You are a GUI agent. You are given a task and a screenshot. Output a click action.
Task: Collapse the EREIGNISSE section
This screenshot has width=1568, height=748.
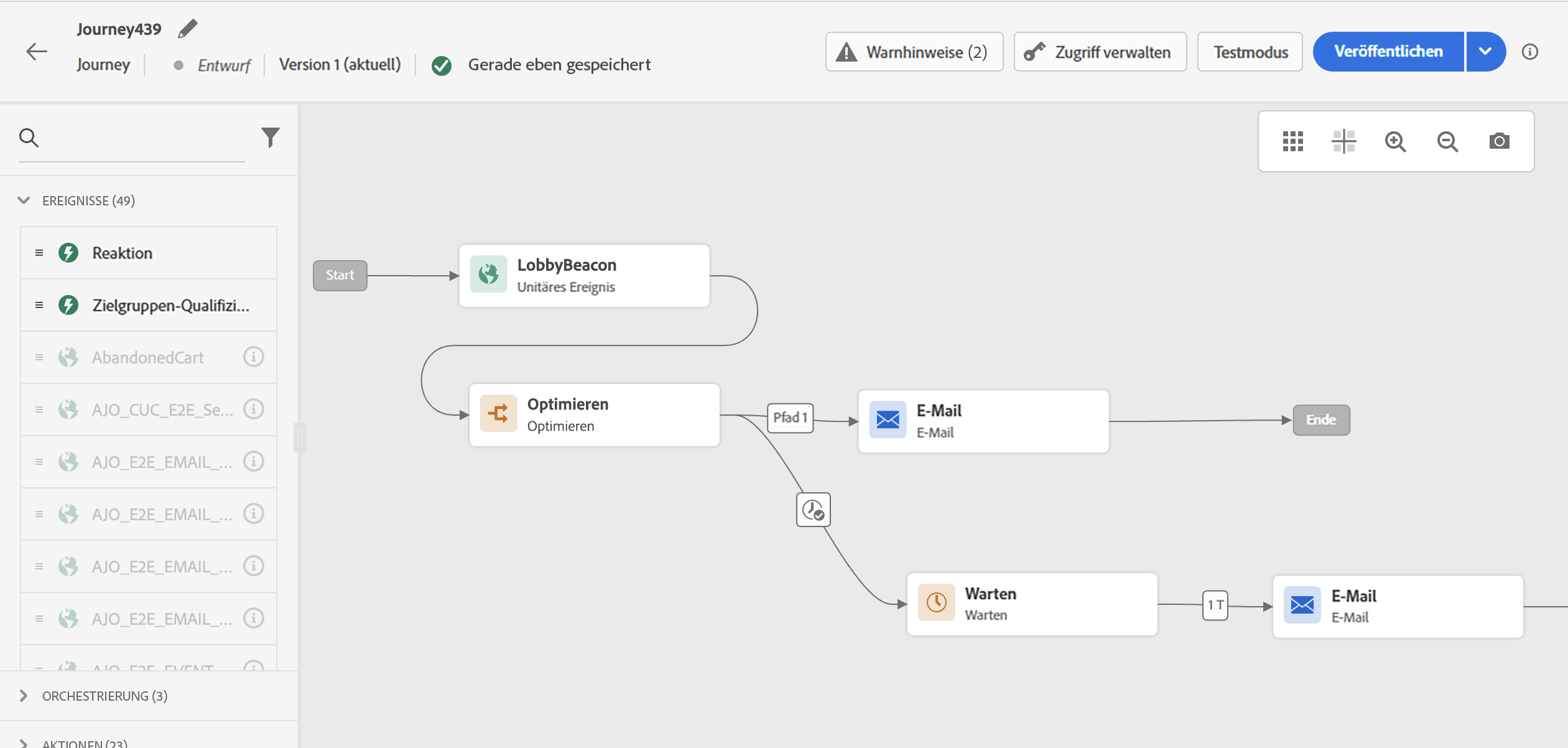pyautogui.click(x=24, y=200)
